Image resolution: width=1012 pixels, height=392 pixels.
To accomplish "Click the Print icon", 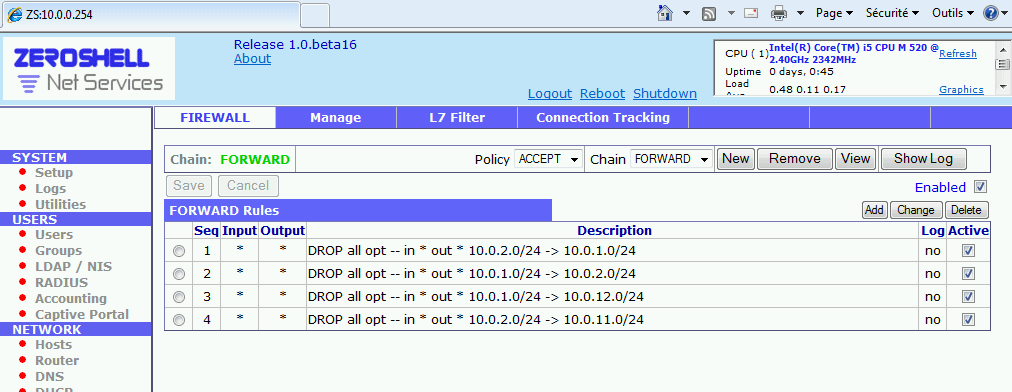I will [x=780, y=13].
